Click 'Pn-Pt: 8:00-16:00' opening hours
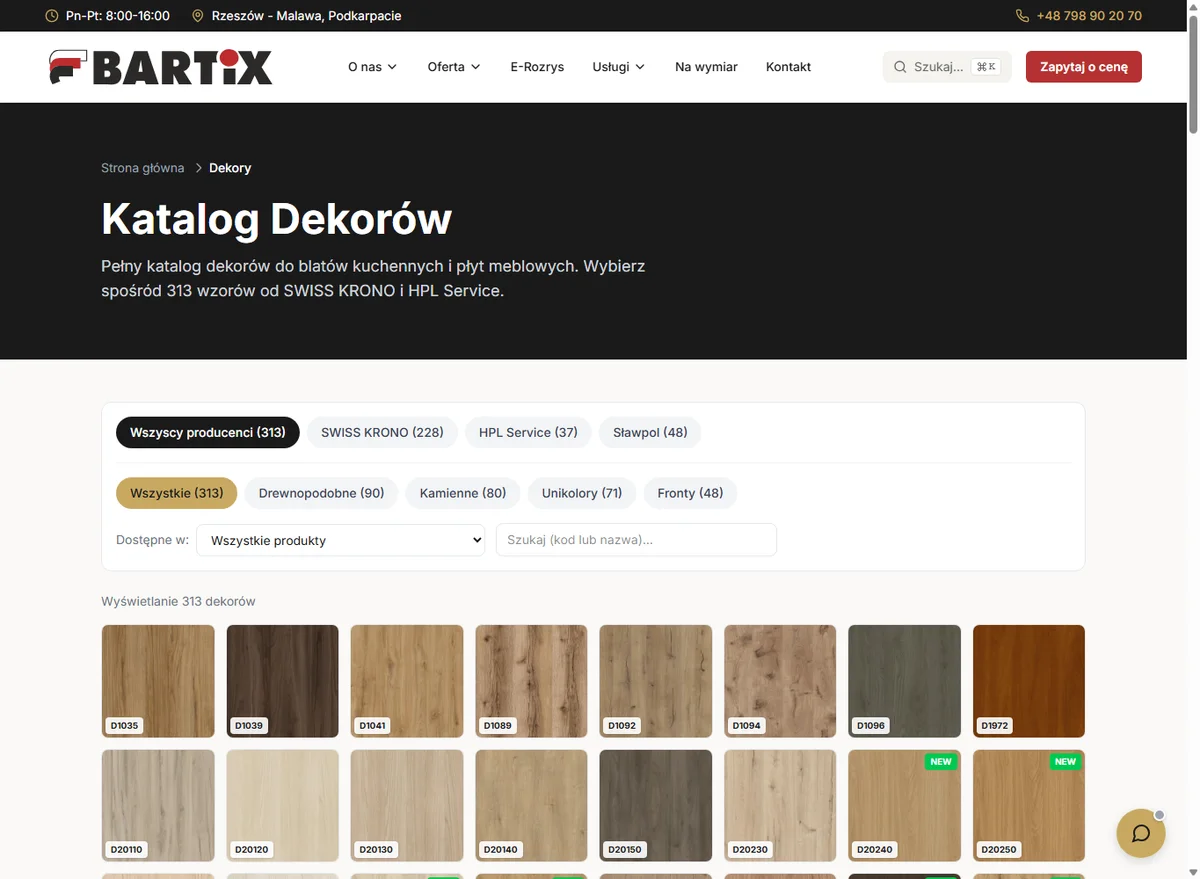 (x=118, y=16)
